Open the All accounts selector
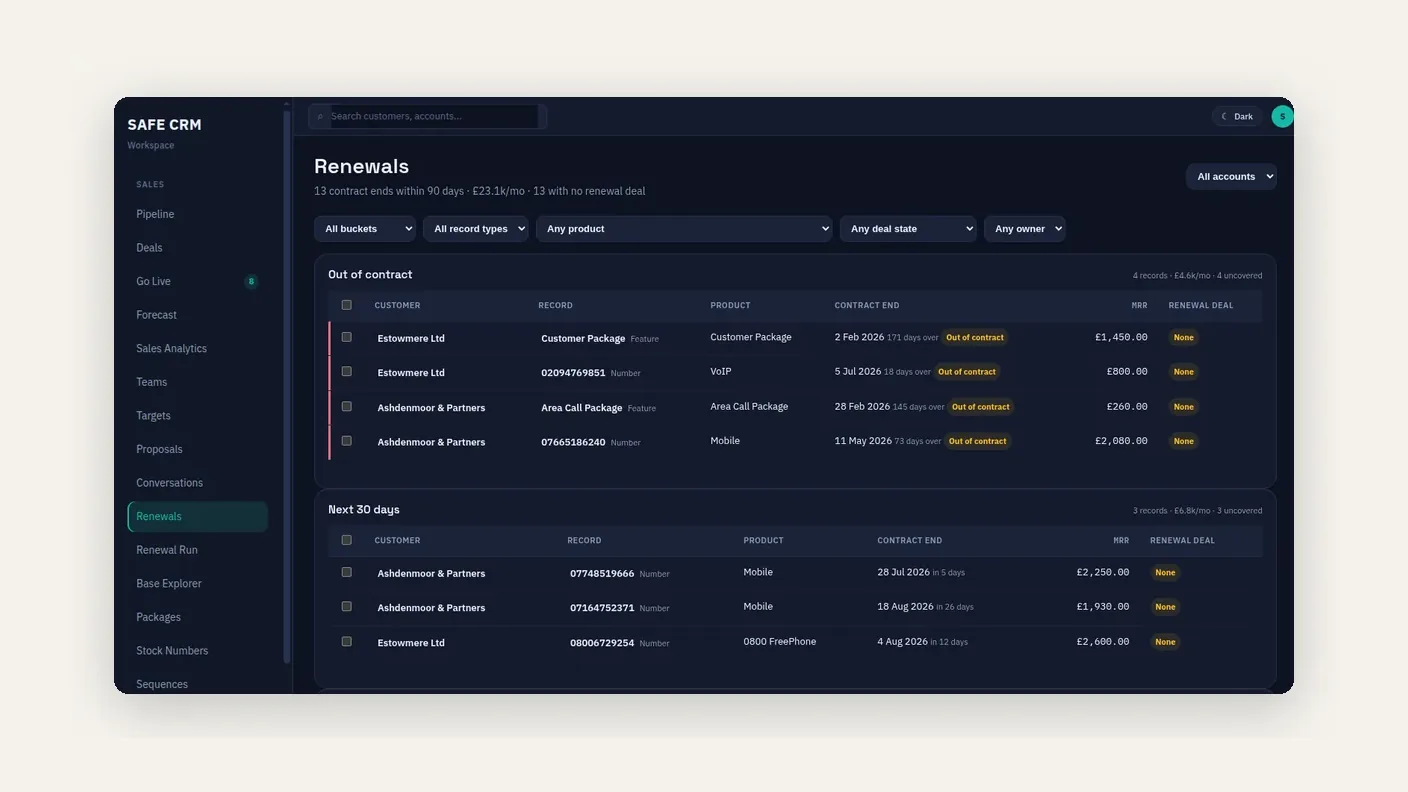The height and width of the screenshot is (792, 1408). click(1231, 177)
